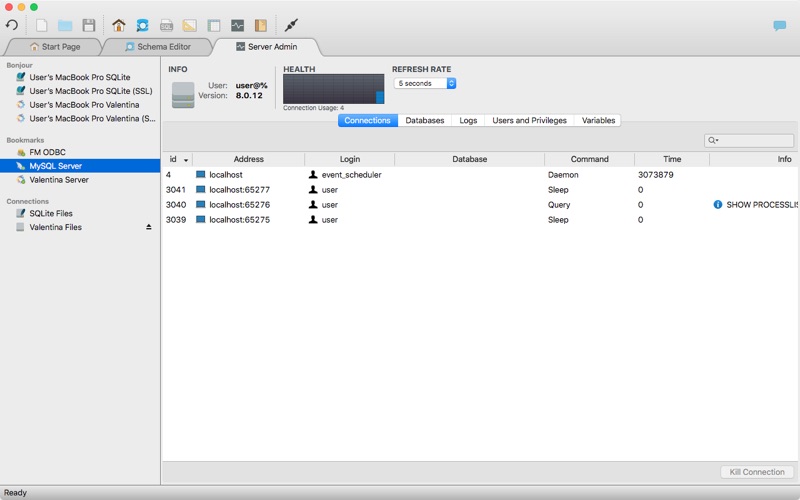Click the connect plug icon
The height and width of the screenshot is (500, 800).
pyautogui.click(x=291, y=25)
